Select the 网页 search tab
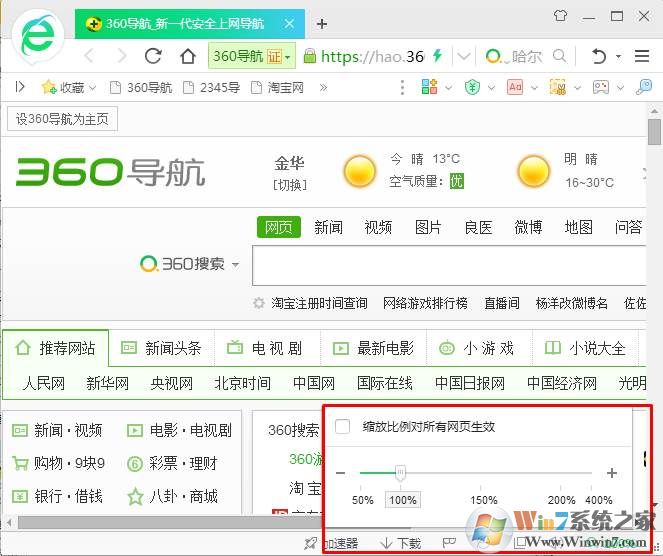This screenshot has width=663, height=556. coord(279,227)
